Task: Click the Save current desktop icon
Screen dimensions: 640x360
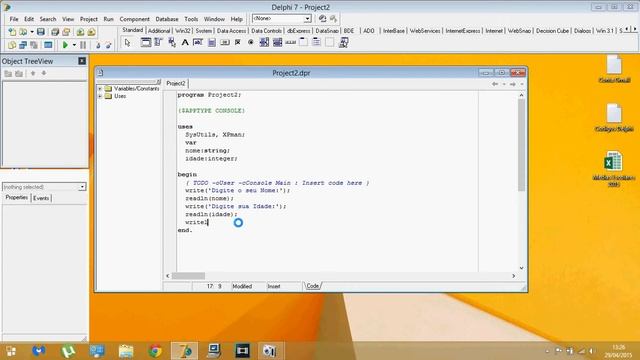Action: click(322, 18)
